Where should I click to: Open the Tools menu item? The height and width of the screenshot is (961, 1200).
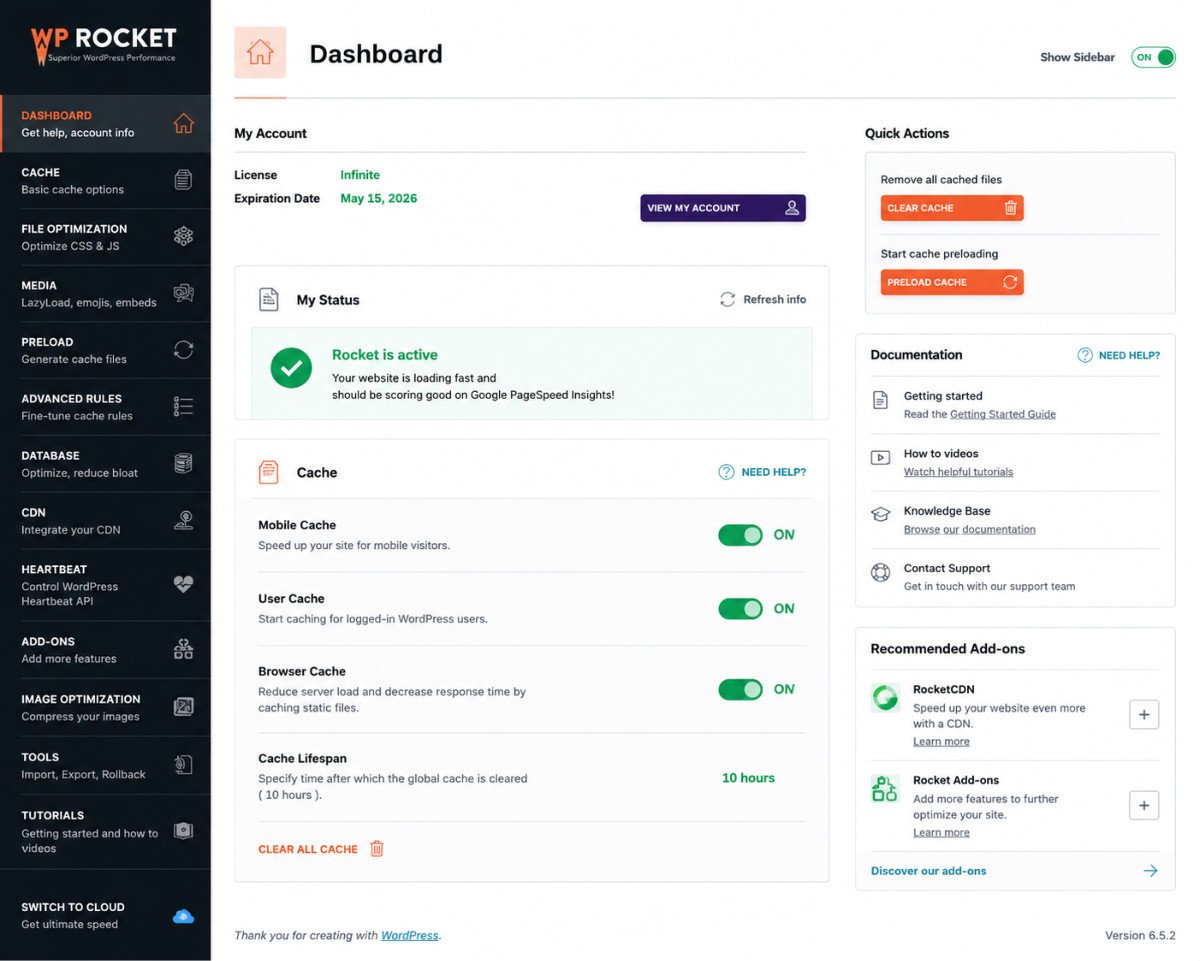(x=105, y=765)
